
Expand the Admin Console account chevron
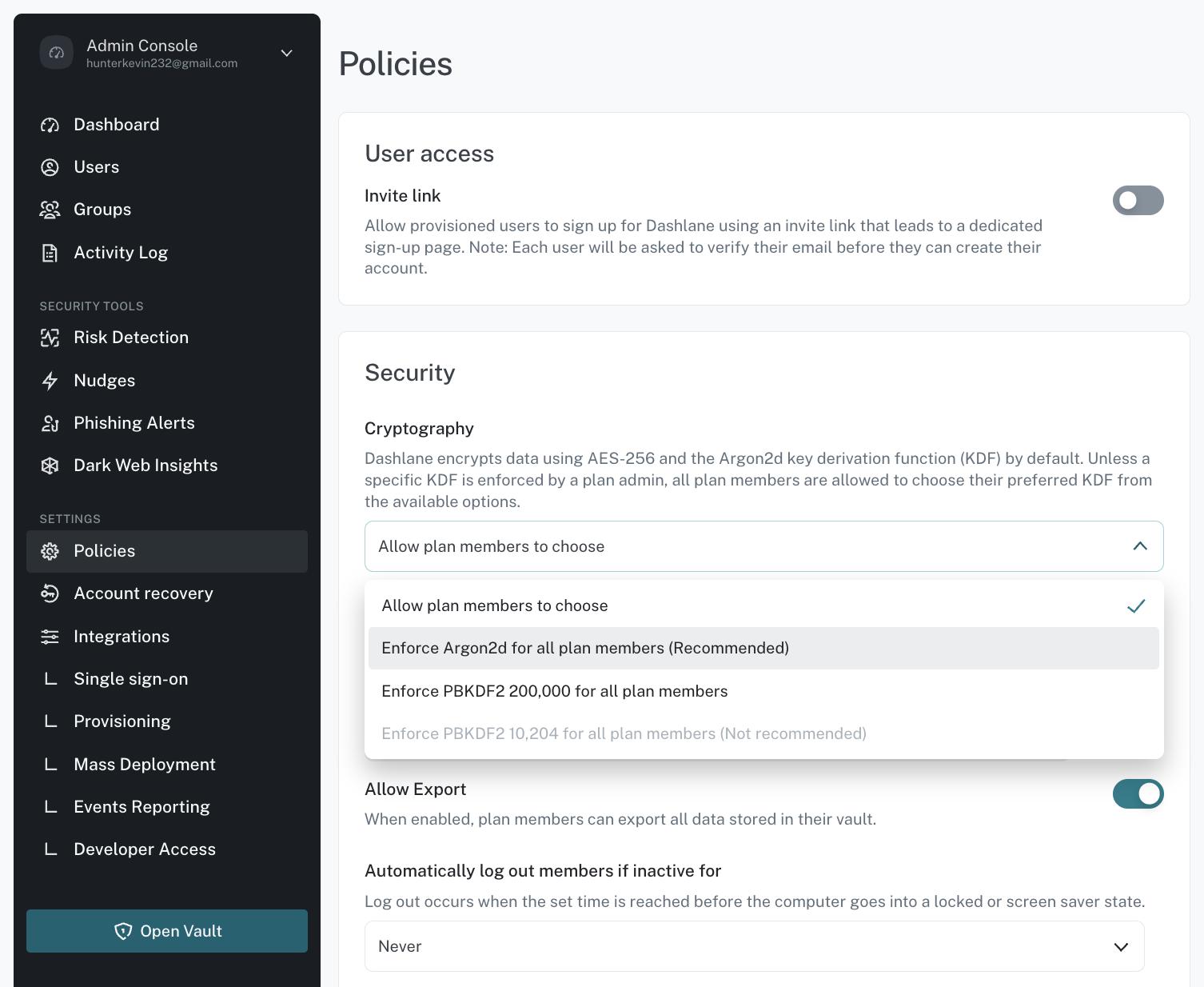click(287, 53)
